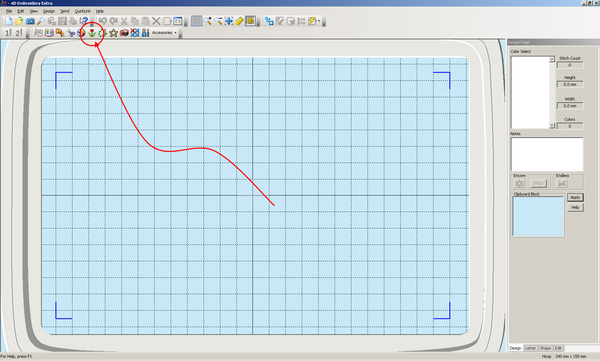This screenshot has width=600, height=361.
Task: Click inside the Notes text box
Action: coord(547,154)
